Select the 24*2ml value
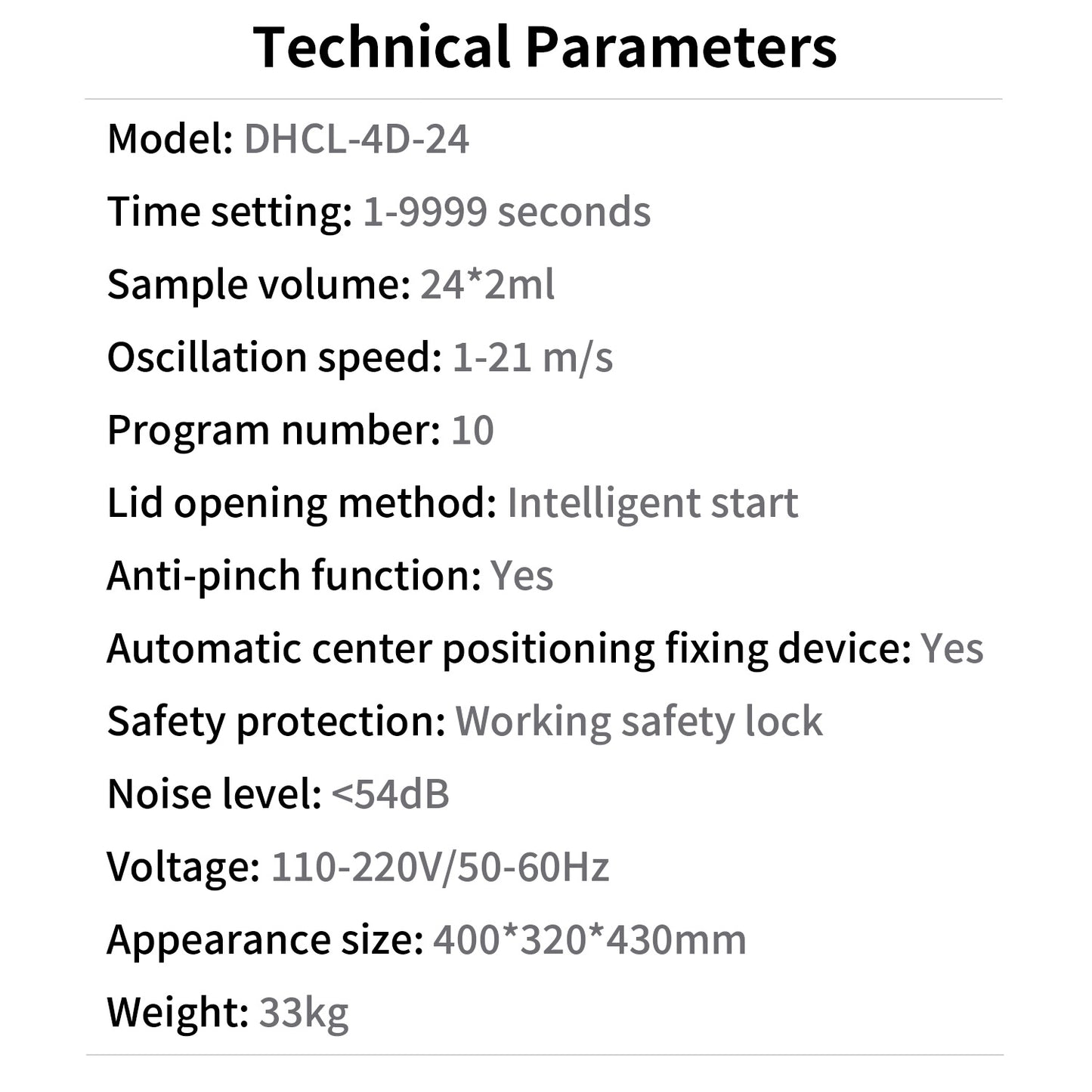Screen dimensions: 1092x1092 [x=487, y=285]
